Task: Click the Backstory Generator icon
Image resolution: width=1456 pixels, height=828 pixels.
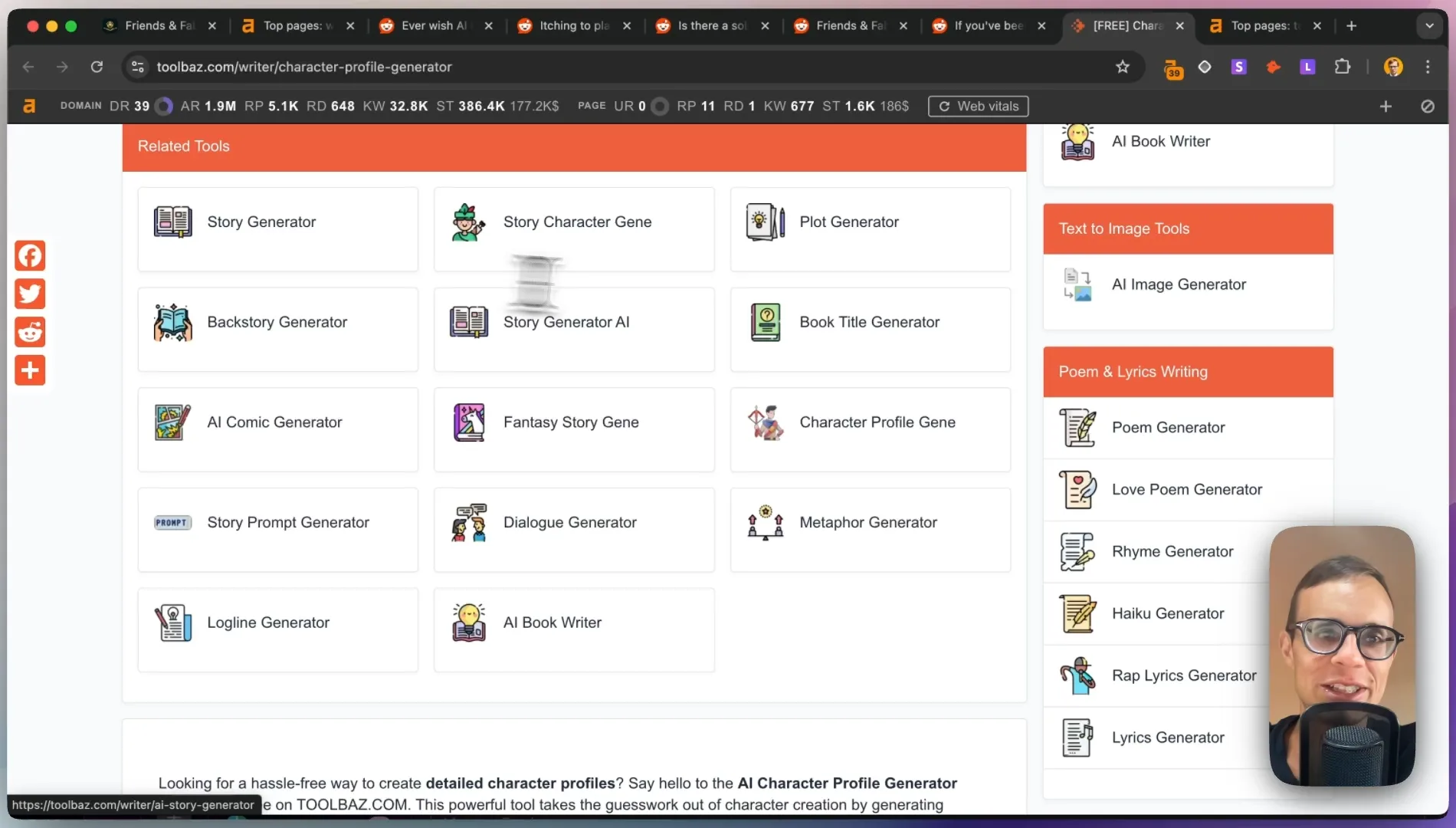Action: click(172, 322)
